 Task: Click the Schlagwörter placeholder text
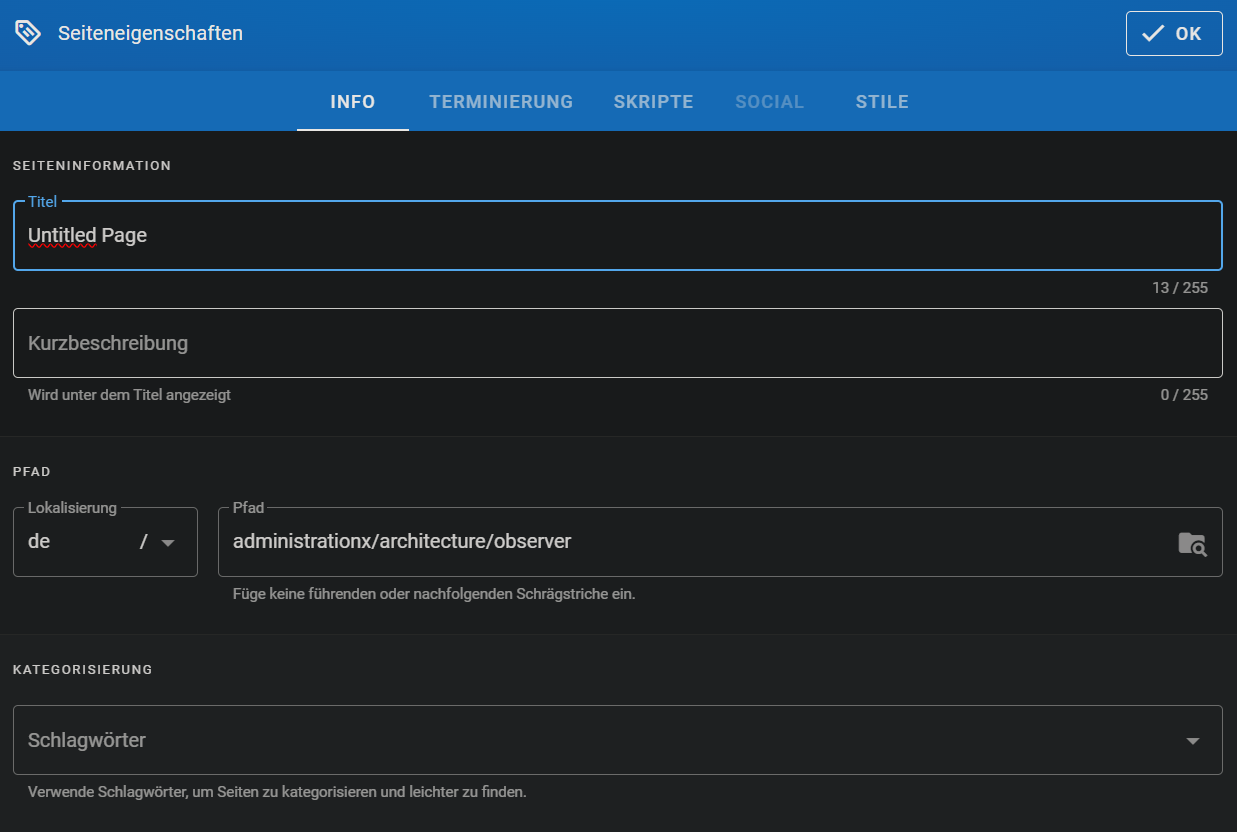(87, 741)
